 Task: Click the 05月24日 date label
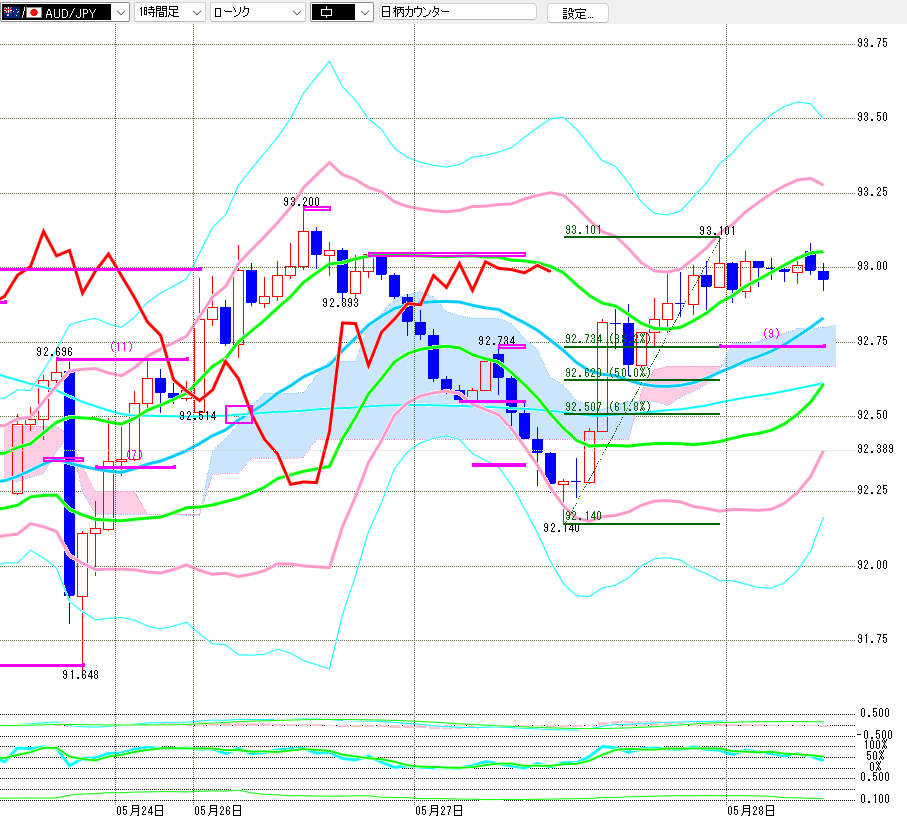click(140, 811)
